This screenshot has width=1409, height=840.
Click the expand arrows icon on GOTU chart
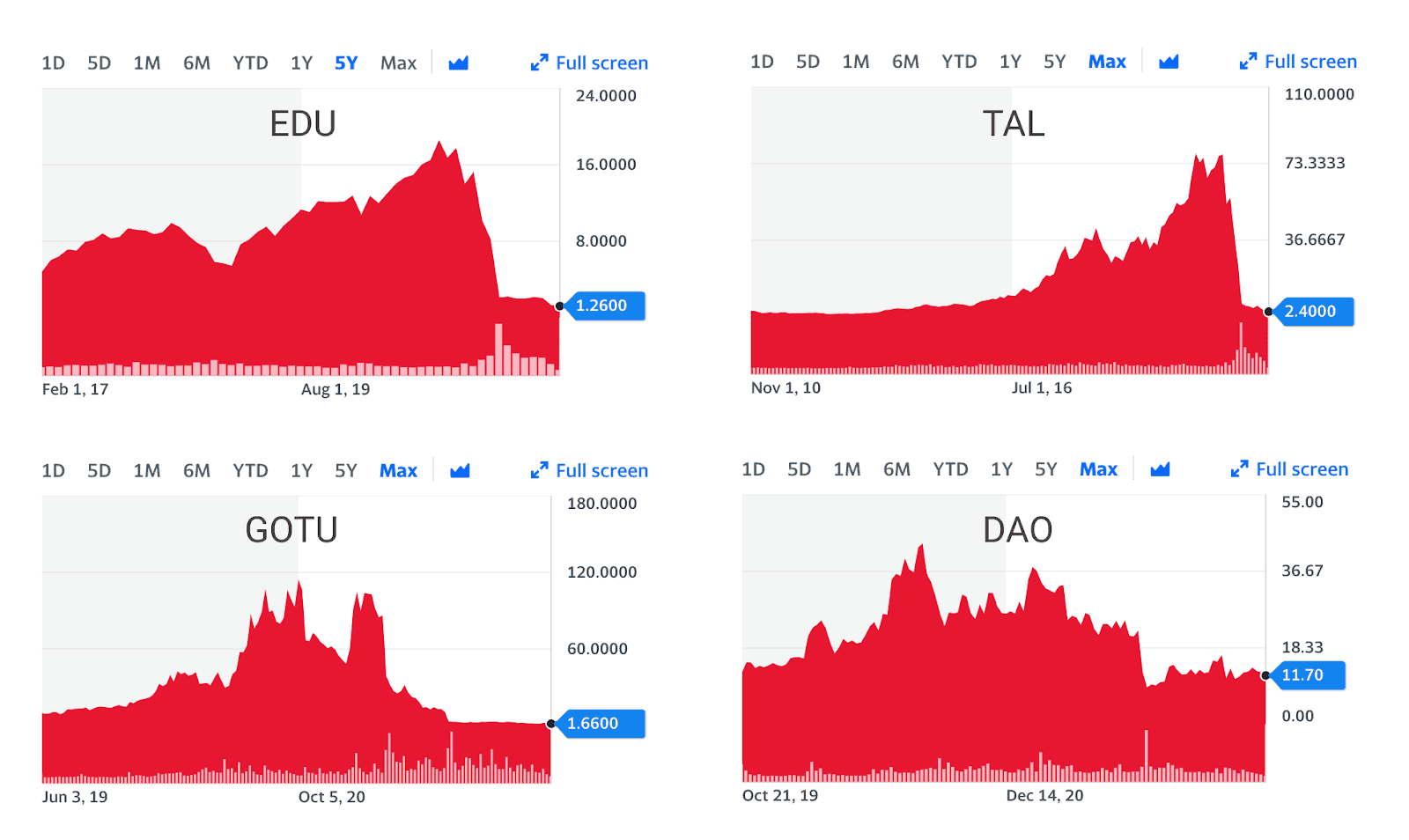[x=539, y=471]
